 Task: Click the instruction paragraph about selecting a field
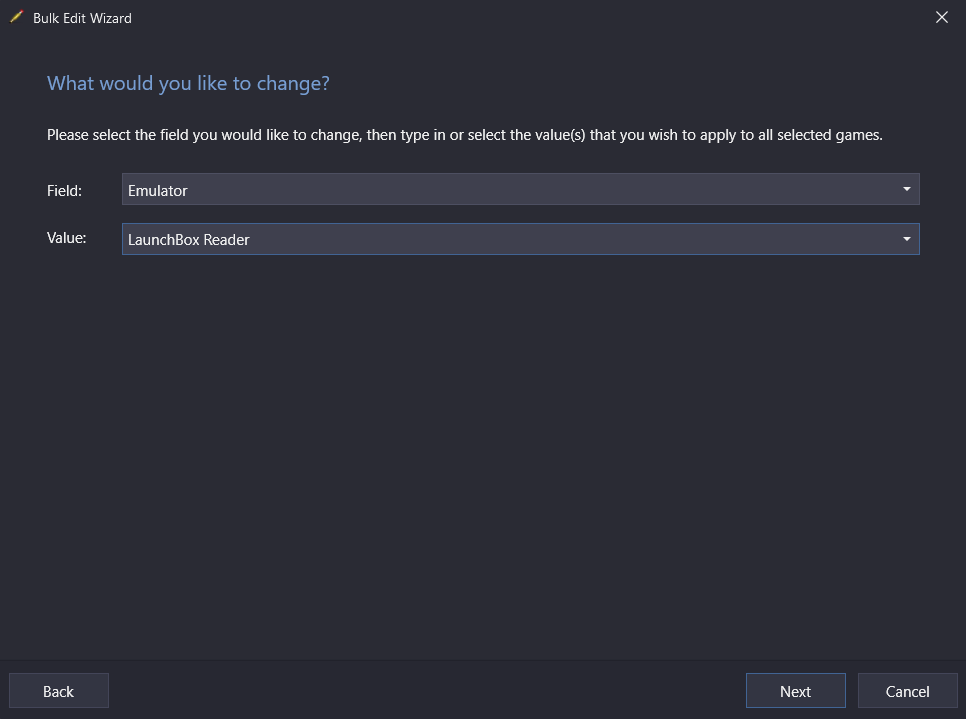pos(465,135)
